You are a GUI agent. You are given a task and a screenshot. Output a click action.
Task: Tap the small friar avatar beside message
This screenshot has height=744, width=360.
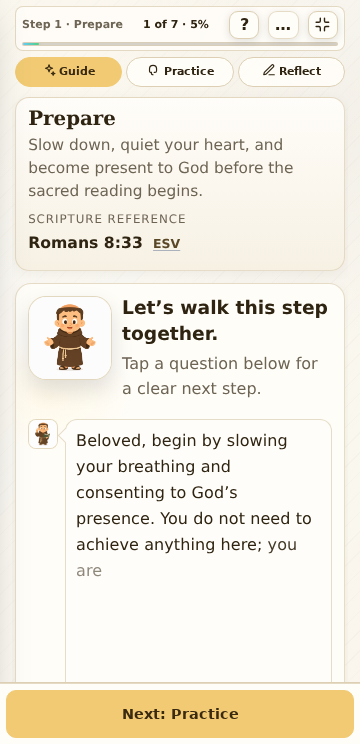[x=43, y=434]
